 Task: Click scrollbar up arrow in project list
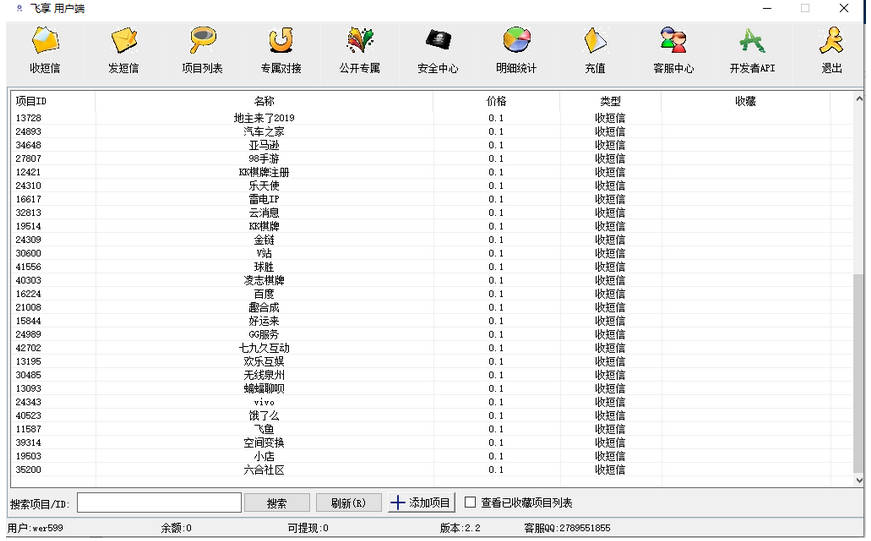(x=859, y=98)
